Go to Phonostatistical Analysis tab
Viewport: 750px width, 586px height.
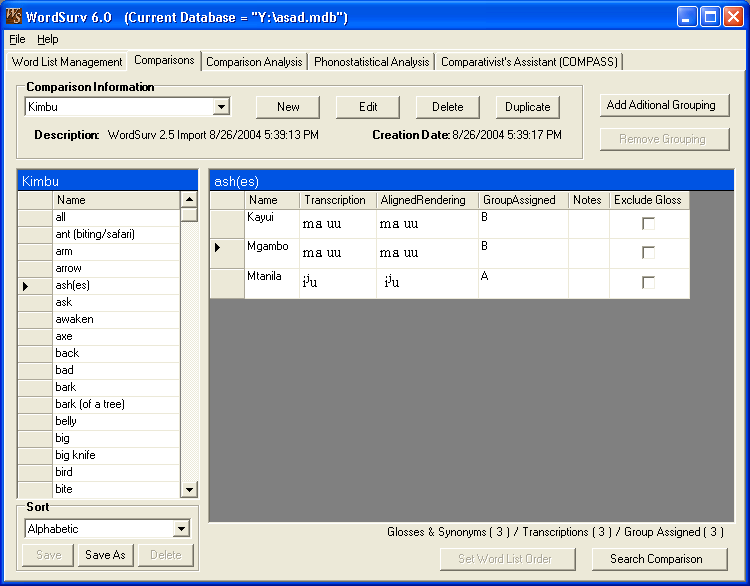(x=372, y=62)
